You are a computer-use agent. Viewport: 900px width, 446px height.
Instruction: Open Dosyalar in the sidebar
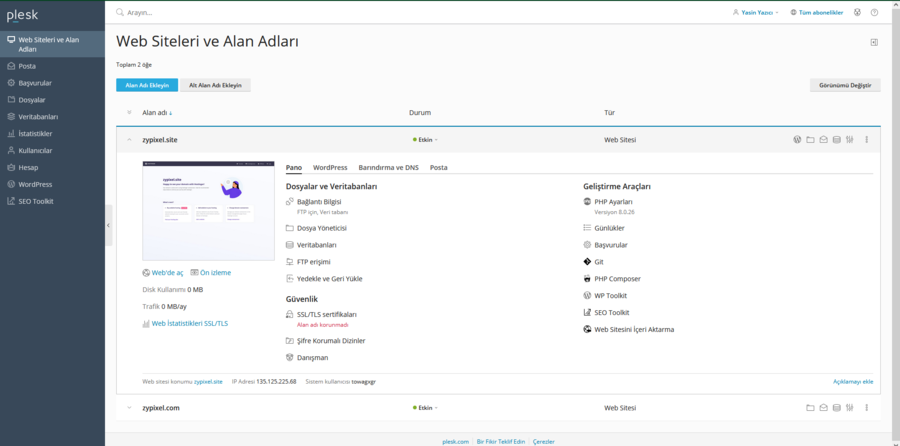coord(52,100)
